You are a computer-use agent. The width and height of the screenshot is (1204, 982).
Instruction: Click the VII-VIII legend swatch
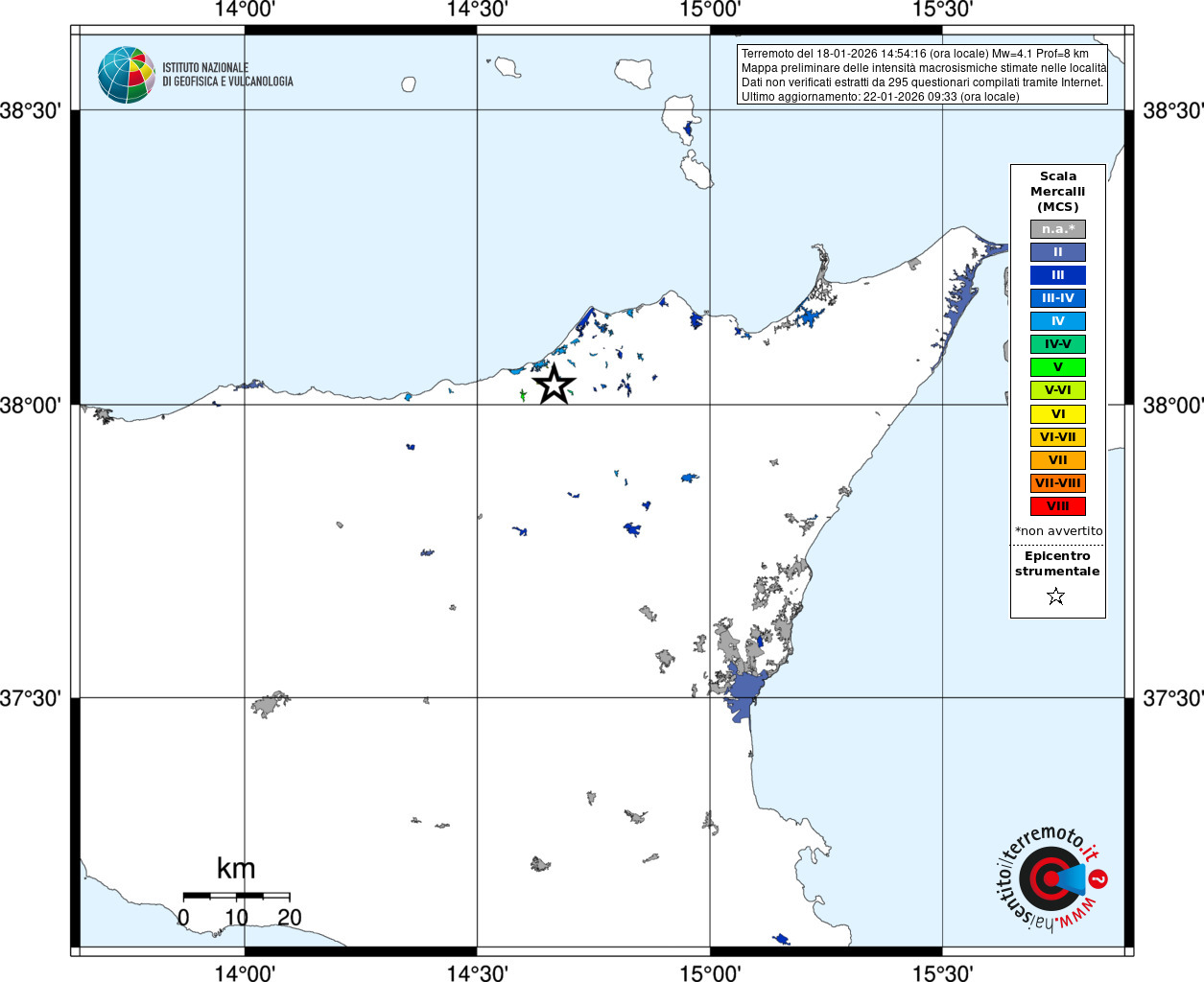click(x=1058, y=483)
